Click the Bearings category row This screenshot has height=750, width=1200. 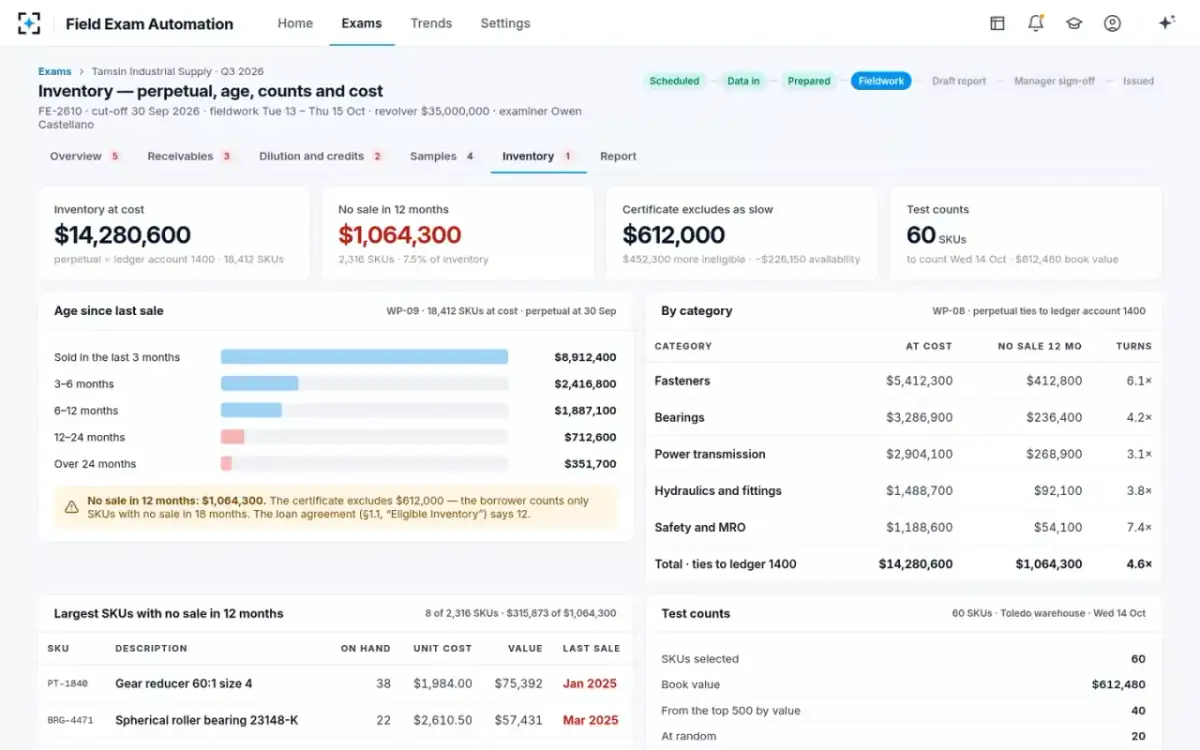[x=903, y=417]
